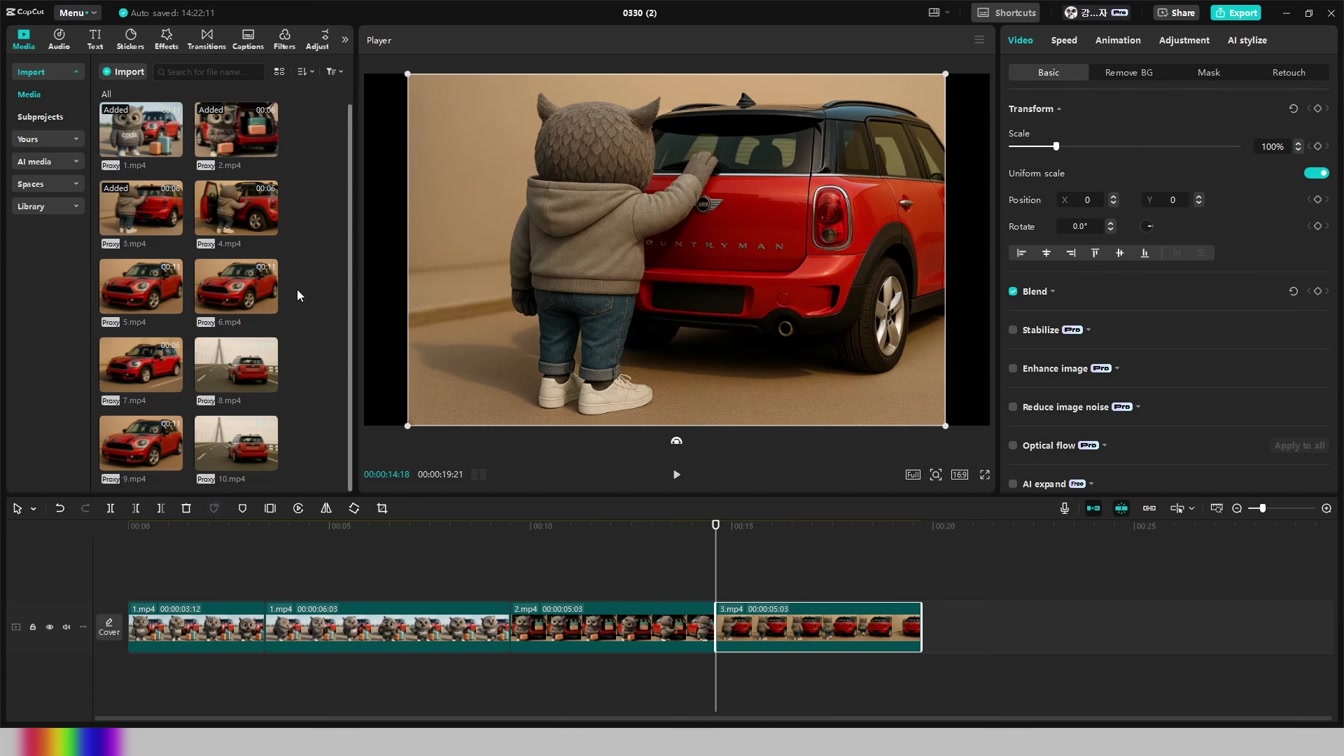This screenshot has height=756, width=1344.
Task: Expand the Library section
Action: 47,206
